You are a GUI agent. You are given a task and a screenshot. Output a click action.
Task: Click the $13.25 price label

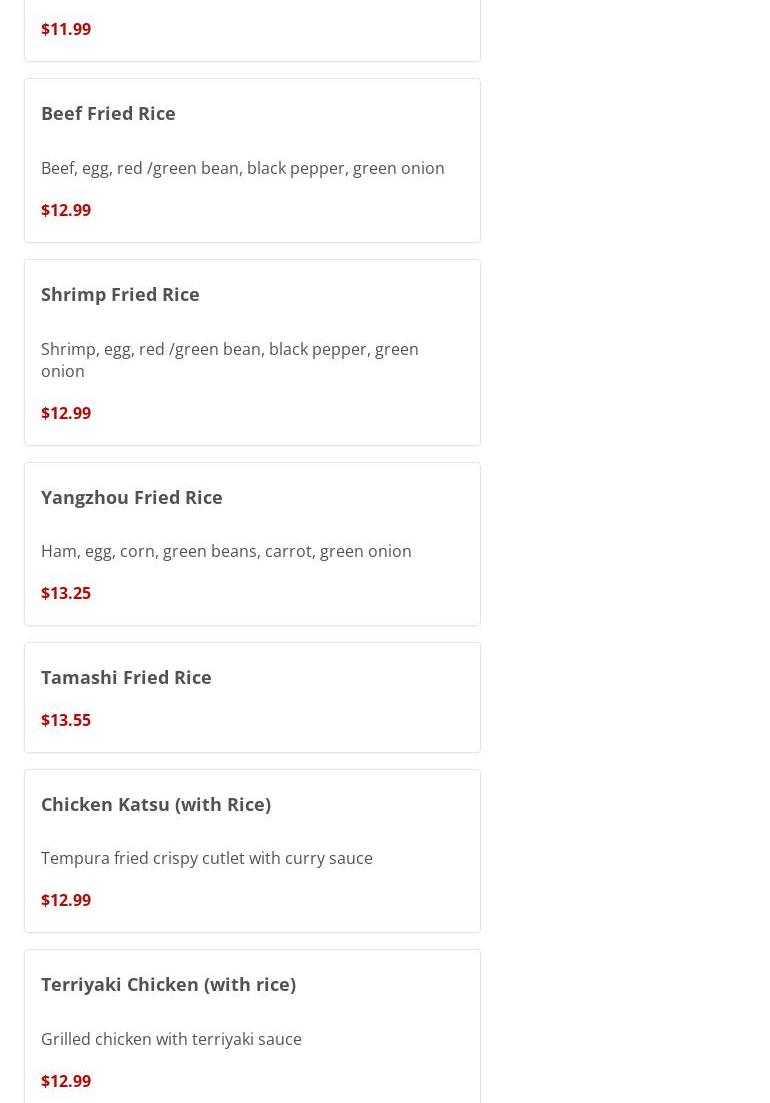click(66, 593)
